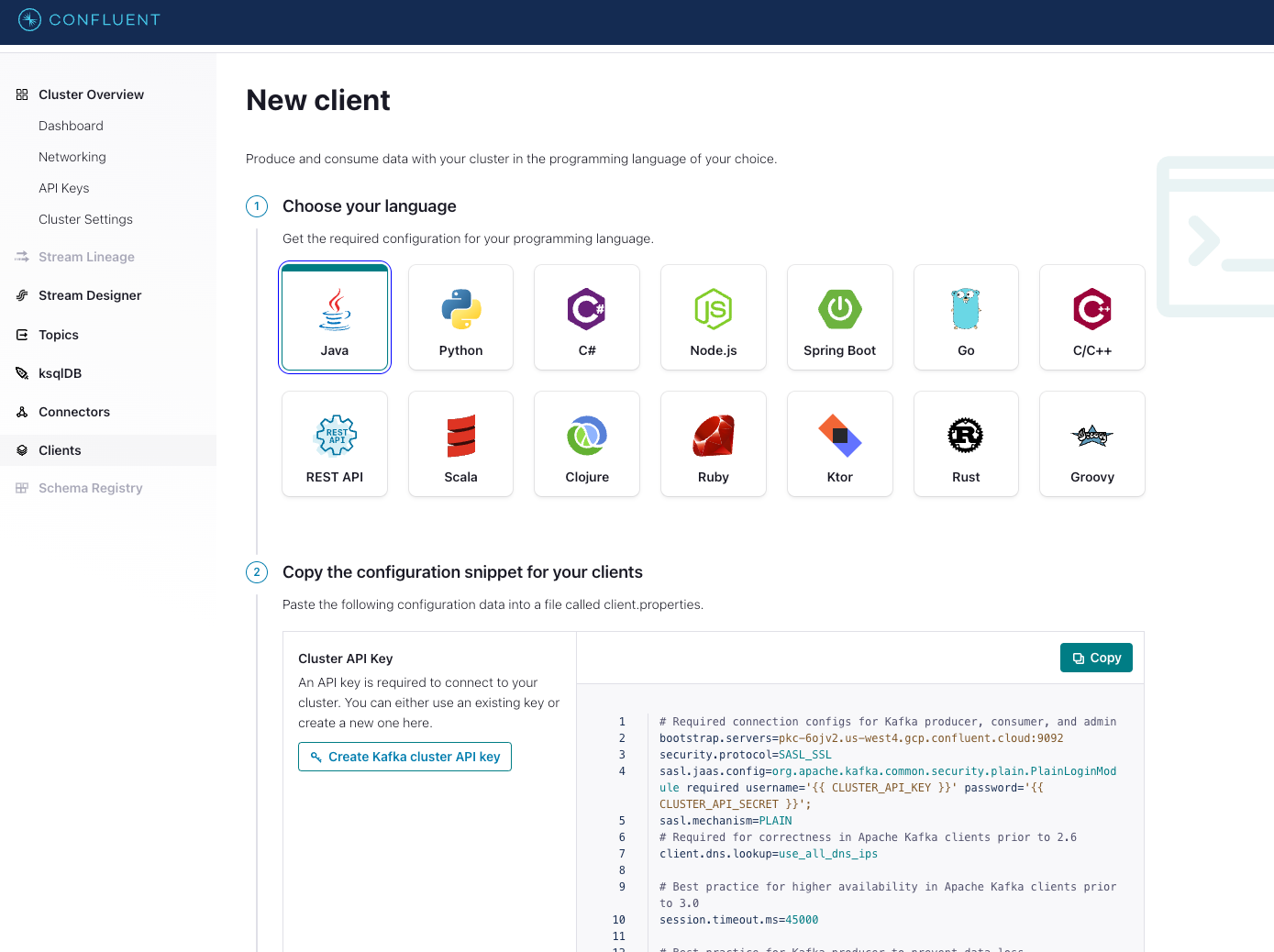Select the REST API tile
The width and height of the screenshot is (1274, 952).
[x=335, y=444]
